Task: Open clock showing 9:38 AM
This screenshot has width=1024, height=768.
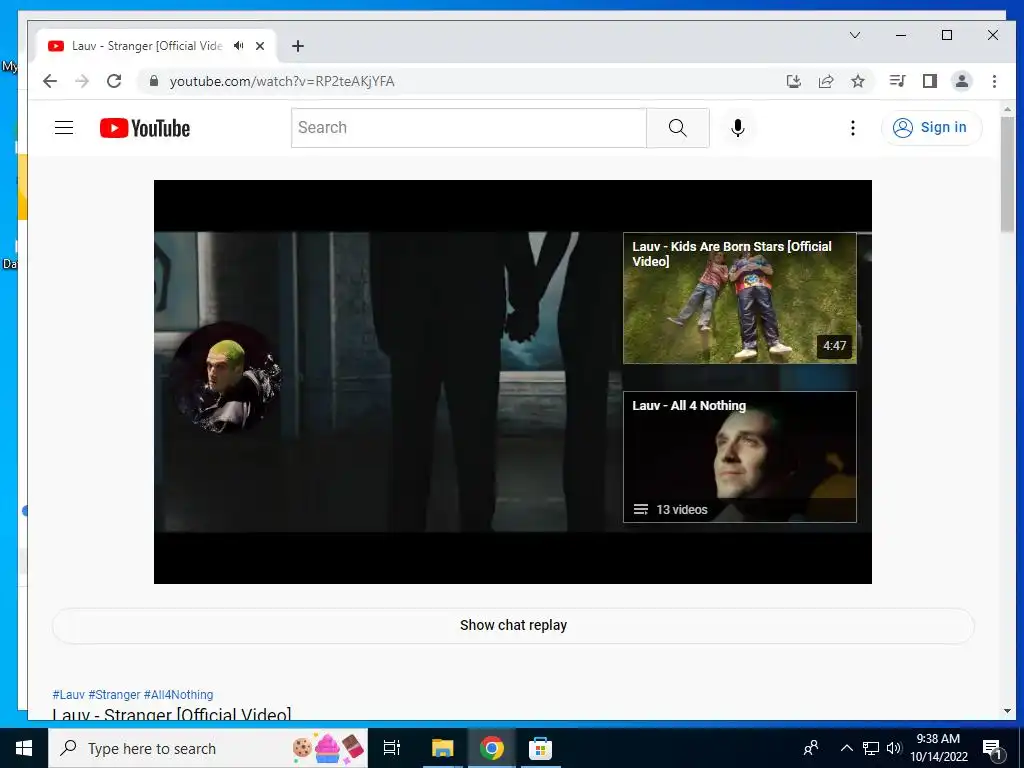Action: pos(938,748)
